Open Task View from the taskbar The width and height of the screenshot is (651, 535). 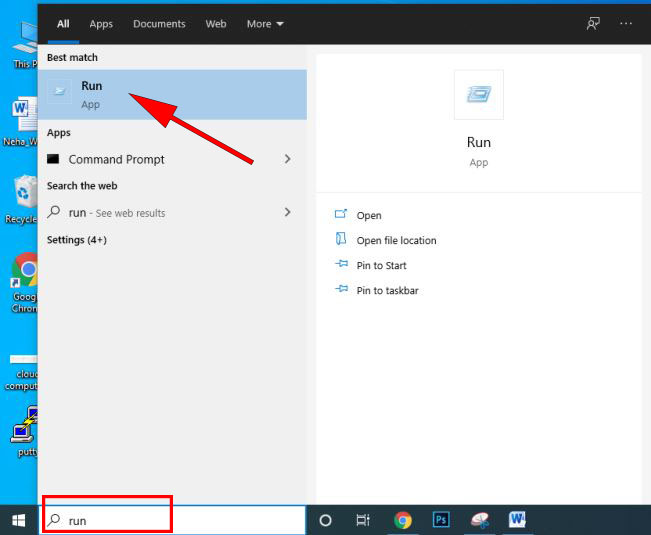pyautogui.click(x=363, y=520)
